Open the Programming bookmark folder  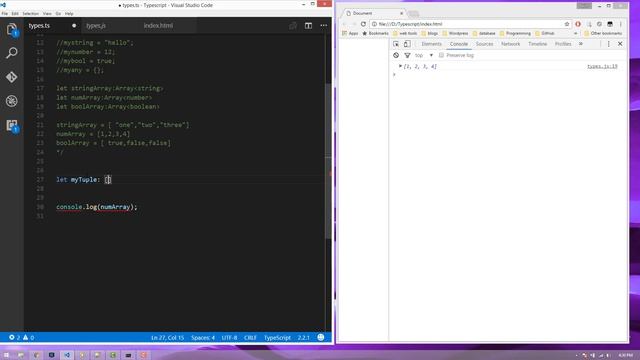coord(515,33)
